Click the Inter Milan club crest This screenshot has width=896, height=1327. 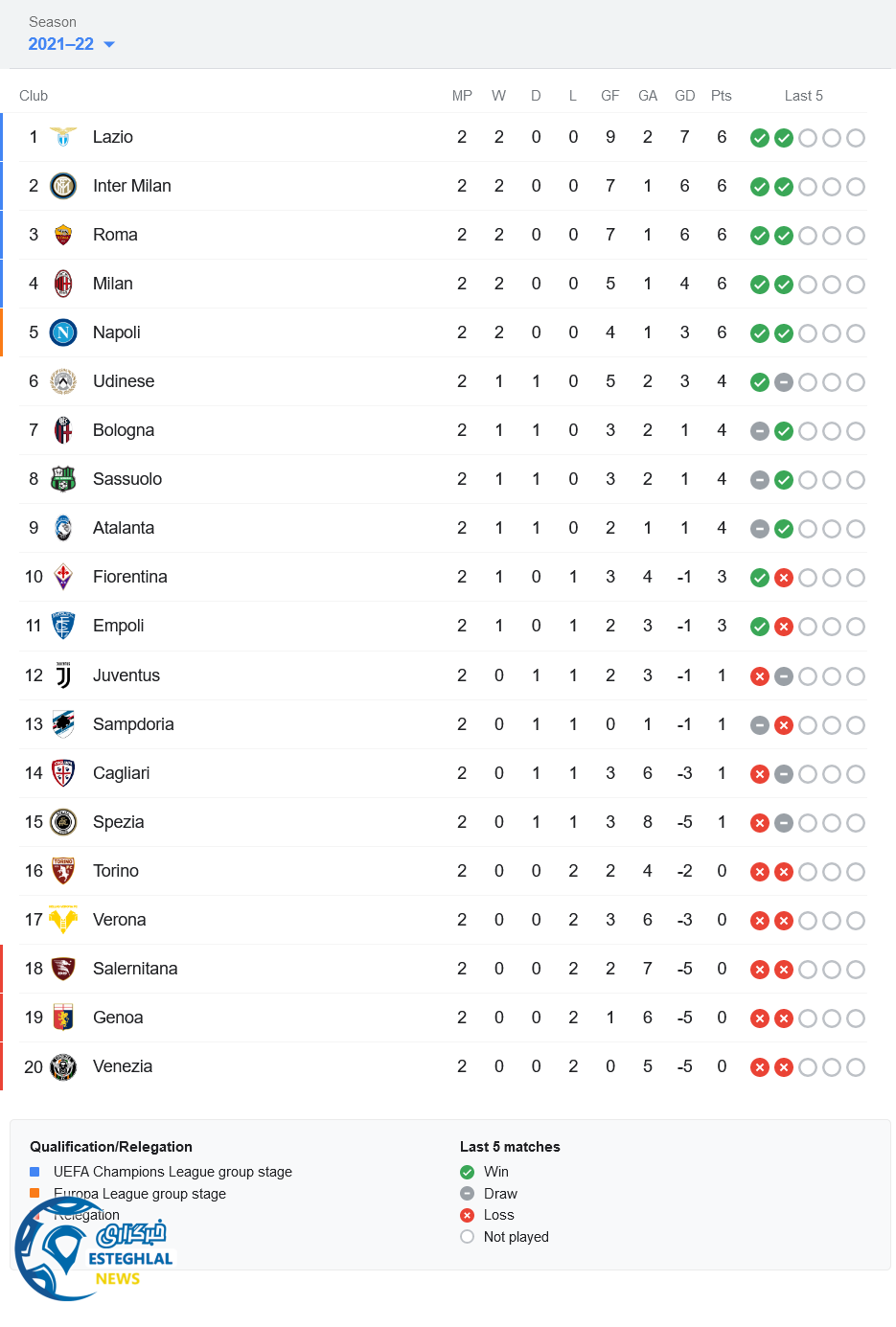point(63,186)
